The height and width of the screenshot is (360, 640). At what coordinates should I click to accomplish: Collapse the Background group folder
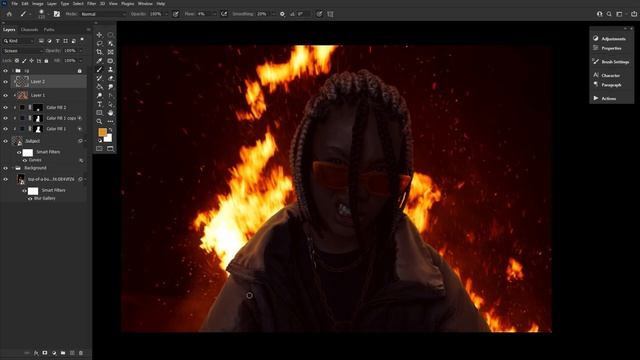[12, 168]
